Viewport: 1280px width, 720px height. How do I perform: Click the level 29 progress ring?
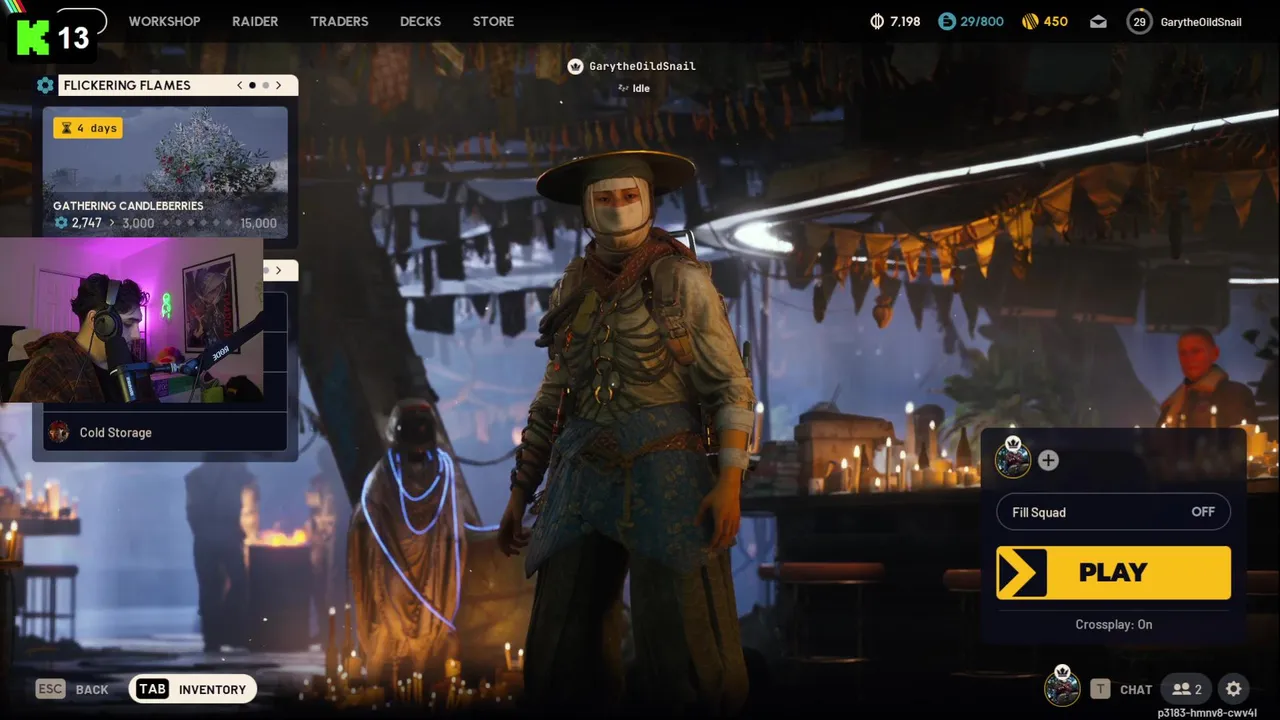(1139, 21)
